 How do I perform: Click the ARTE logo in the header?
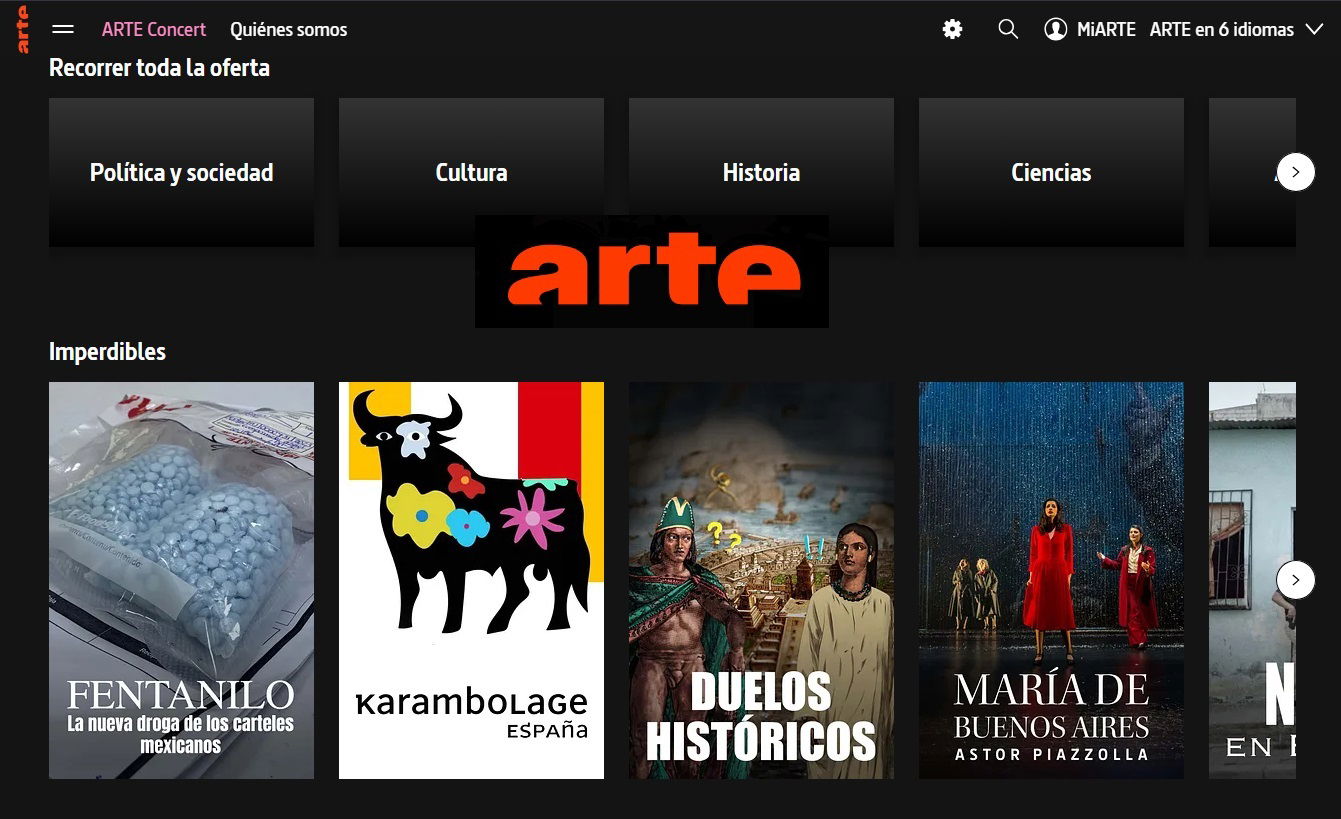pyautogui.click(x=22, y=29)
